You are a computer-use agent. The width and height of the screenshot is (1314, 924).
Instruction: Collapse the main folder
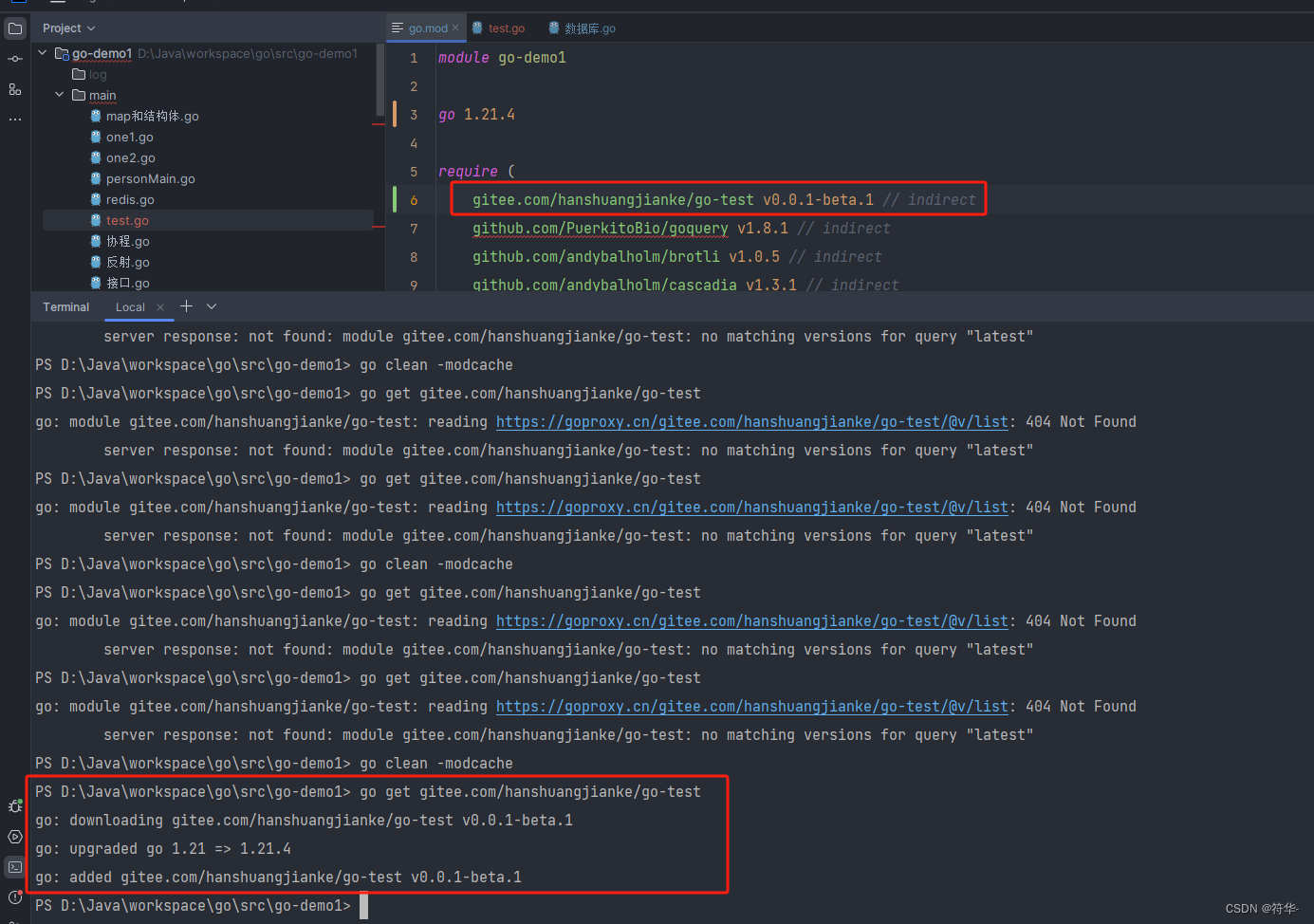(60, 95)
